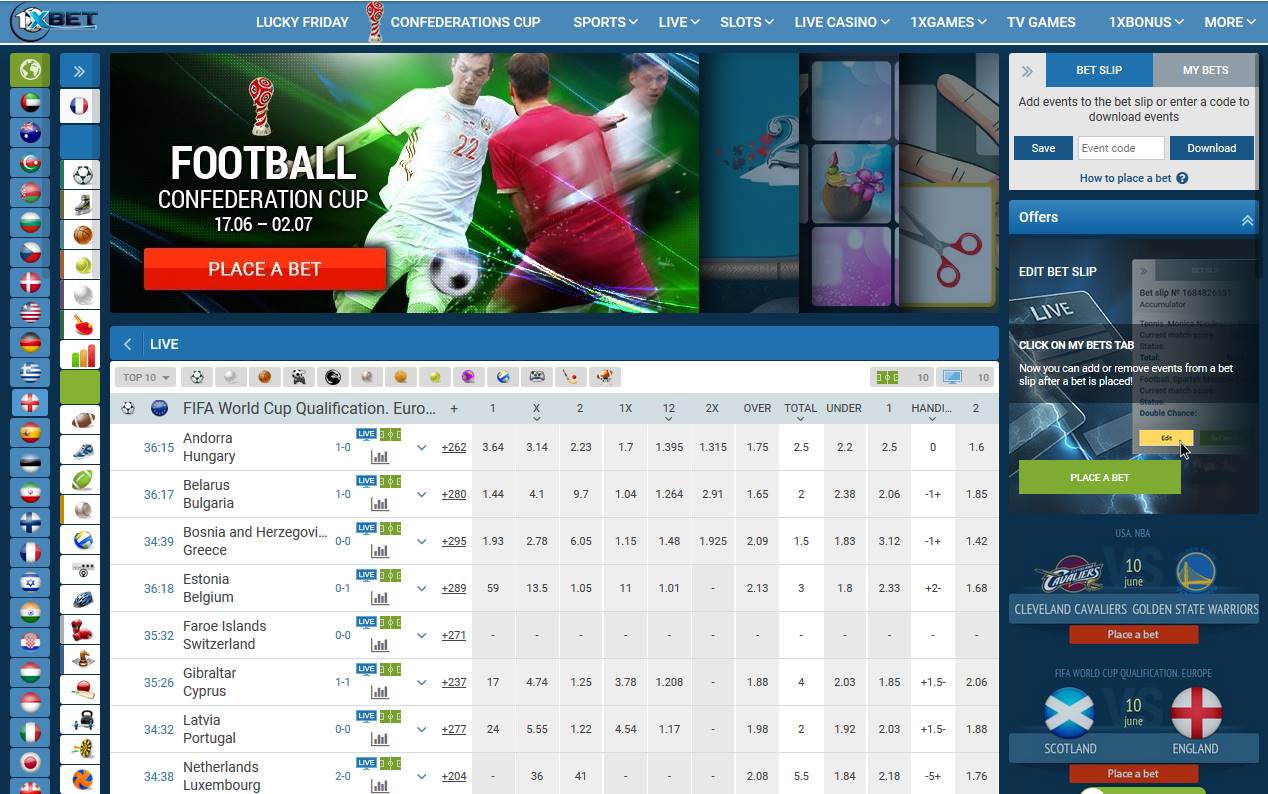Switch to the BET SLIP tab

tap(1099, 70)
